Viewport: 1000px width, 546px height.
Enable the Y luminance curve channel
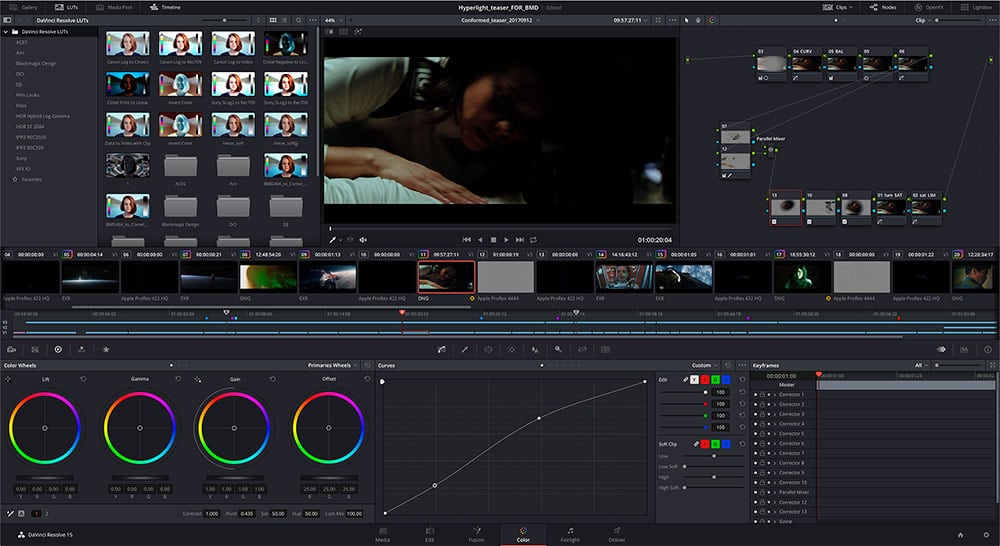click(695, 380)
